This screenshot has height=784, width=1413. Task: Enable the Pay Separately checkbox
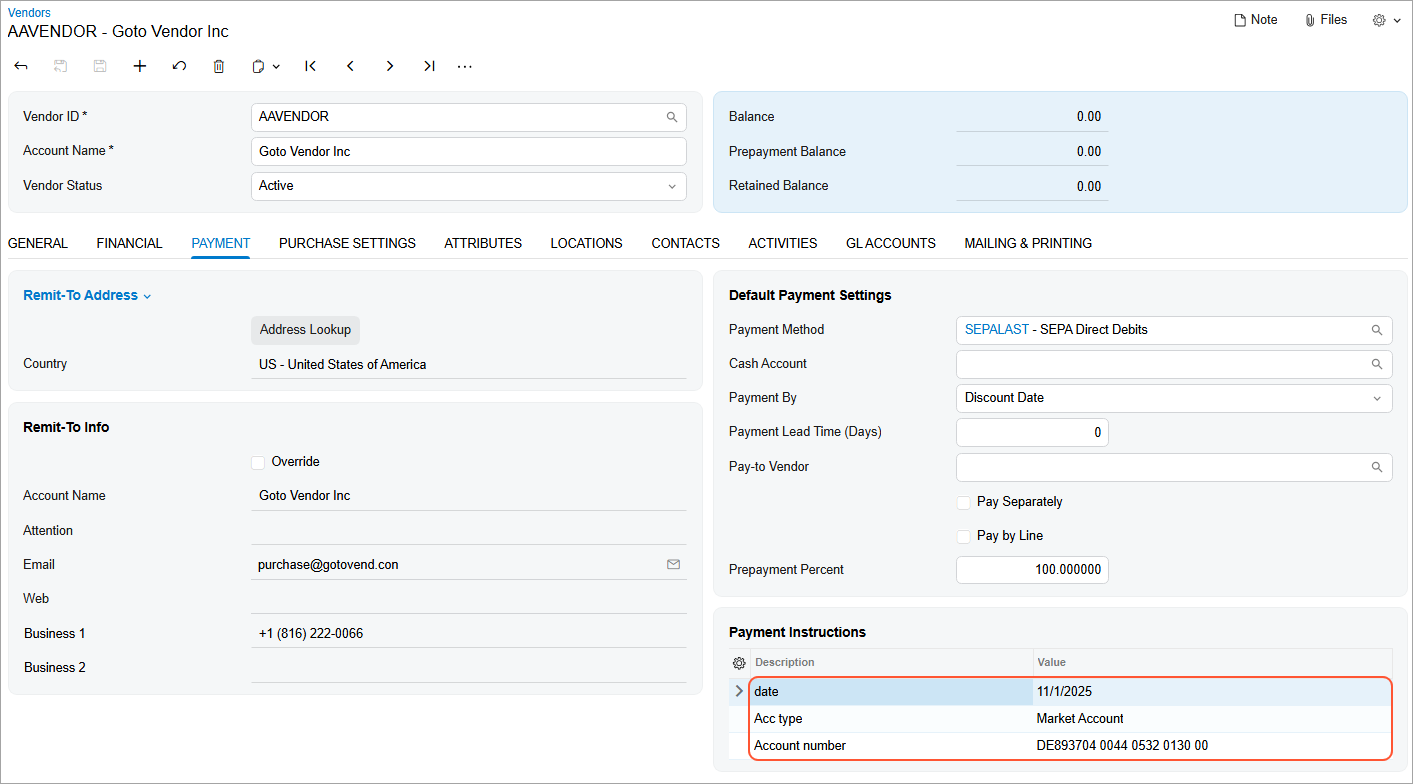(x=963, y=502)
